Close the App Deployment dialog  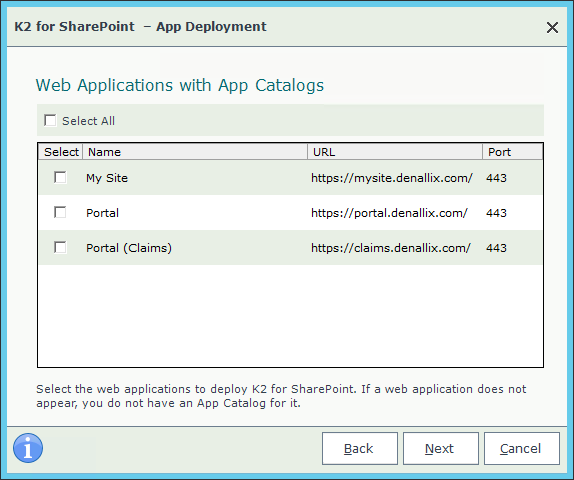[552, 27]
